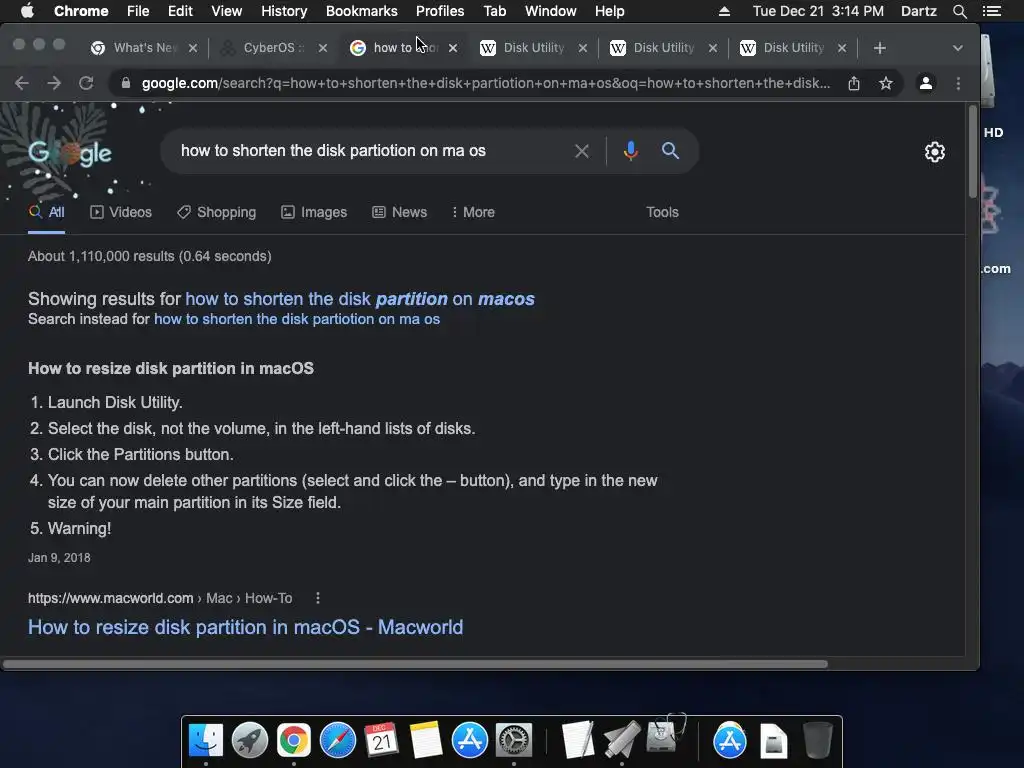The image size is (1024, 768).
Task: Close the What's New tab
Action: pos(193,48)
